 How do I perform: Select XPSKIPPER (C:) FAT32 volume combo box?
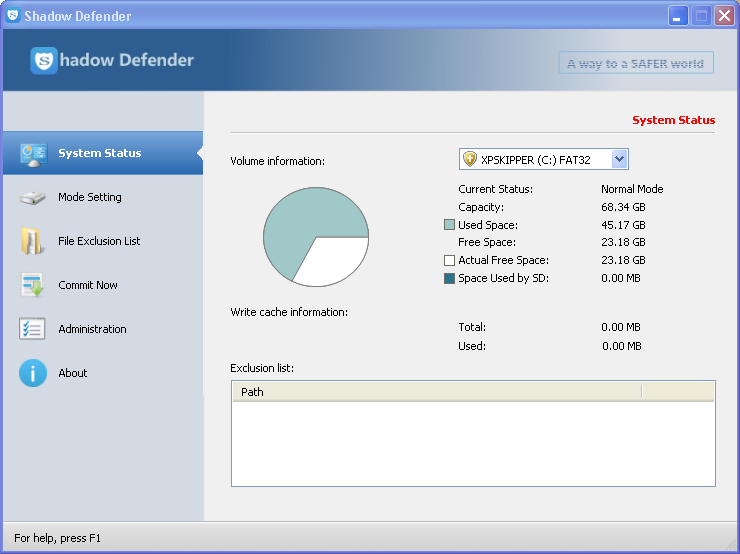click(x=544, y=159)
